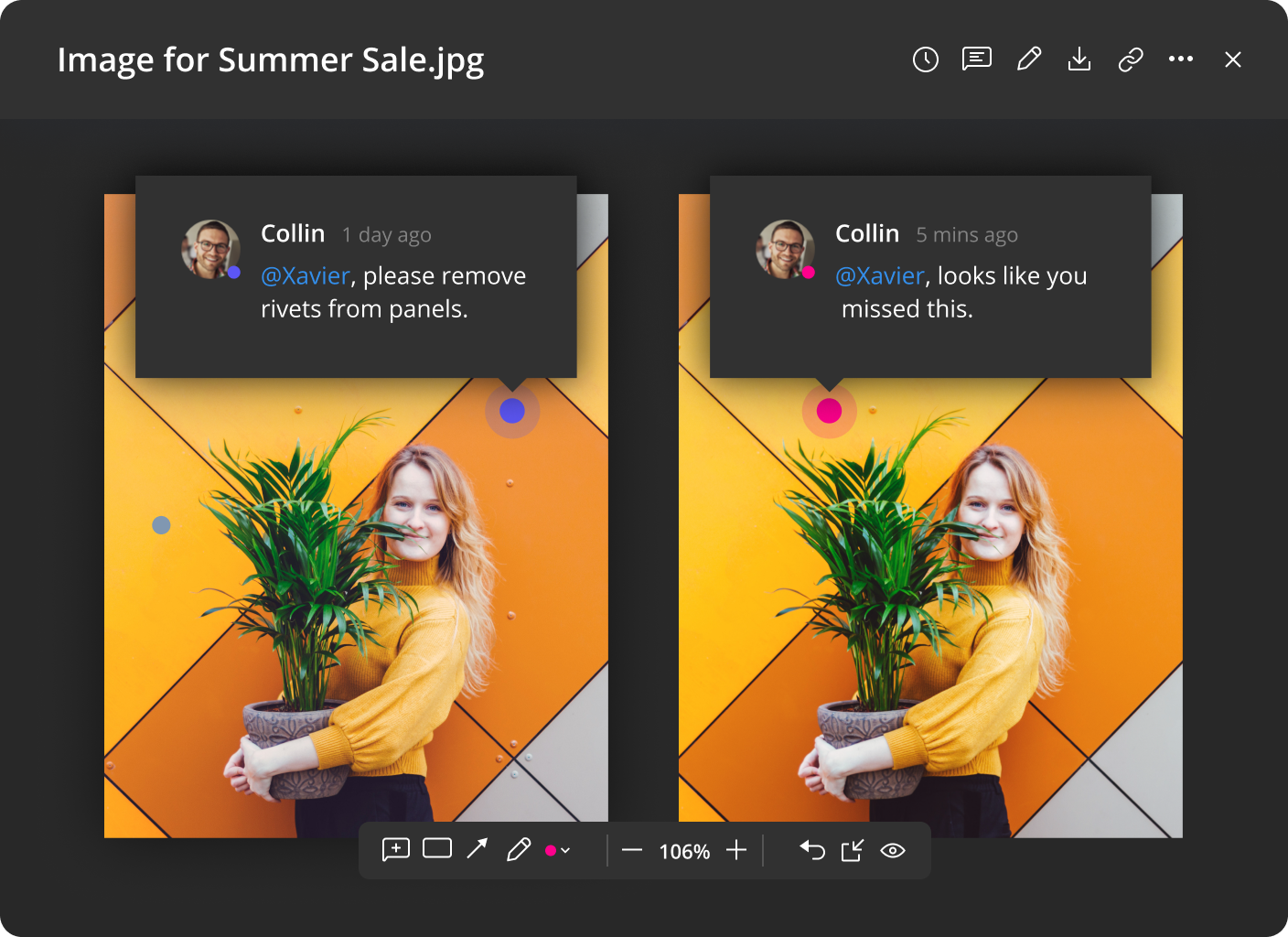
Task: Click the pencil edit icon in header
Action: pyautogui.click(x=1029, y=59)
